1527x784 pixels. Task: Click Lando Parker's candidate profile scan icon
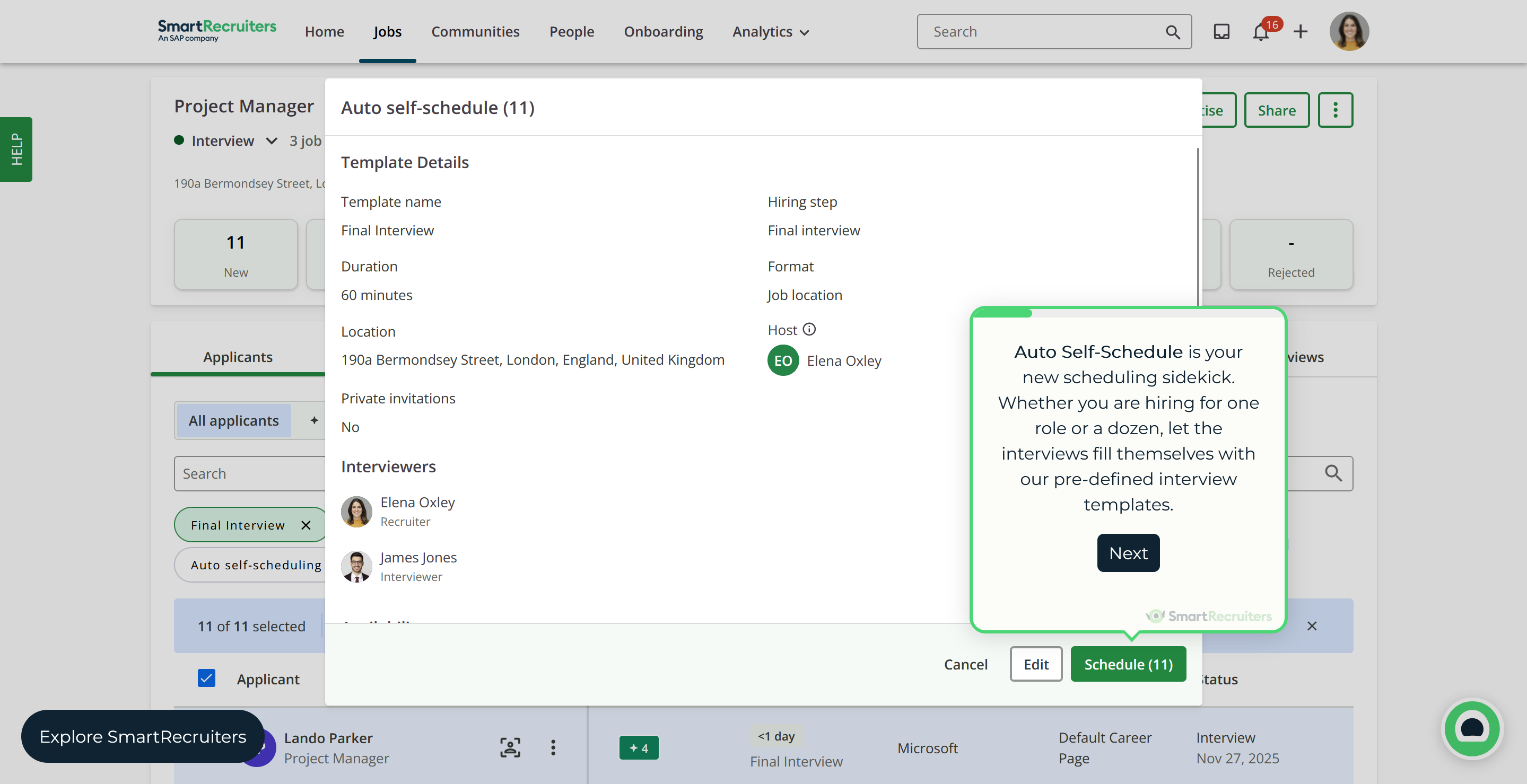[x=510, y=748]
